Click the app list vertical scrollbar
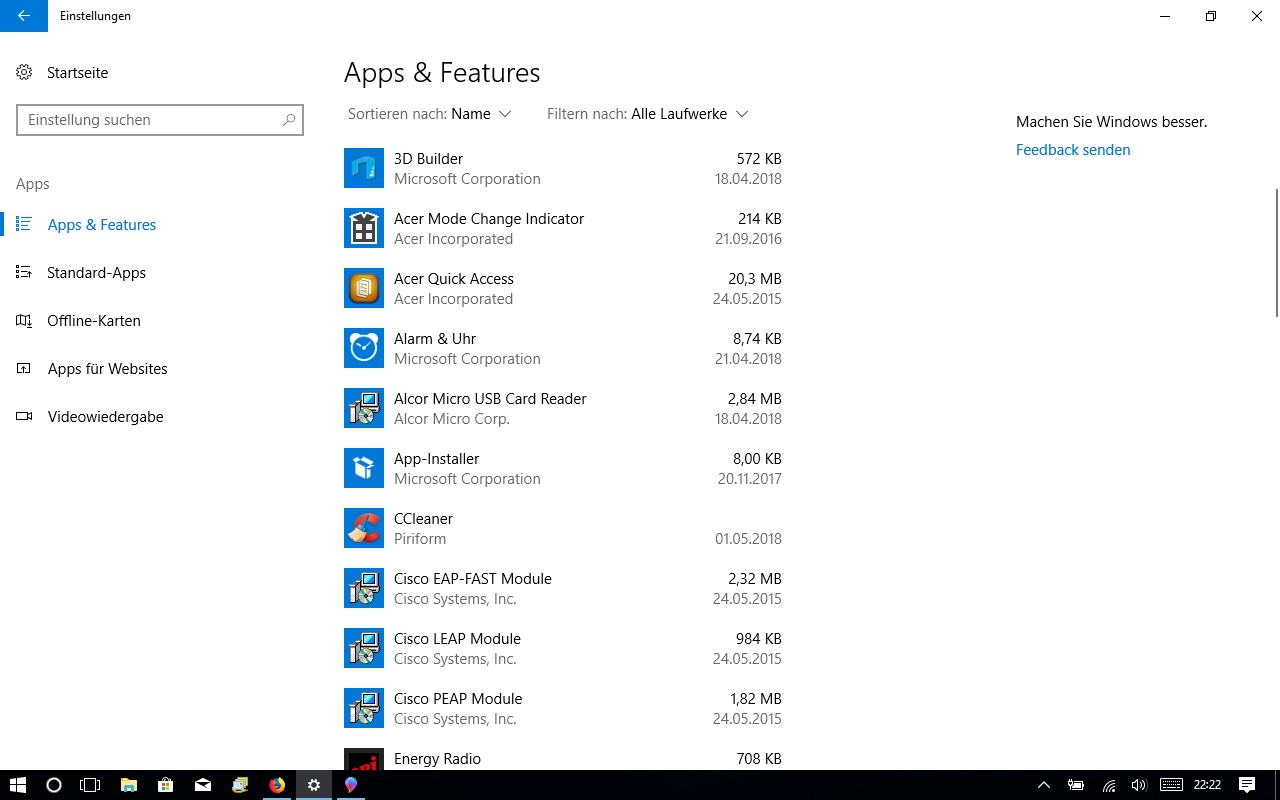The image size is (1280, 800). pos(1276,253)
